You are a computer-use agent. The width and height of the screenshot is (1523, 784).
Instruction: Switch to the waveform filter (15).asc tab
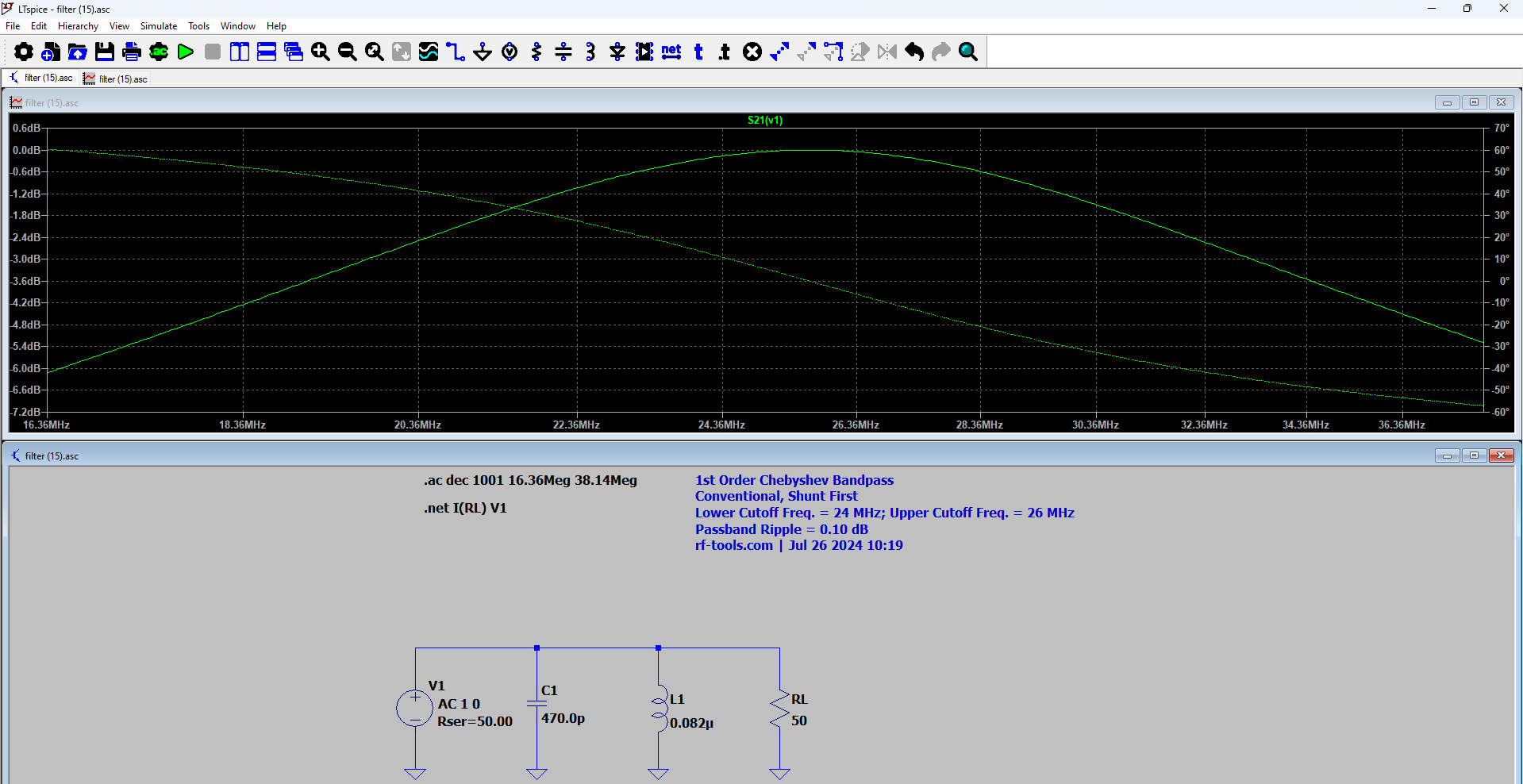coord(116,79)
